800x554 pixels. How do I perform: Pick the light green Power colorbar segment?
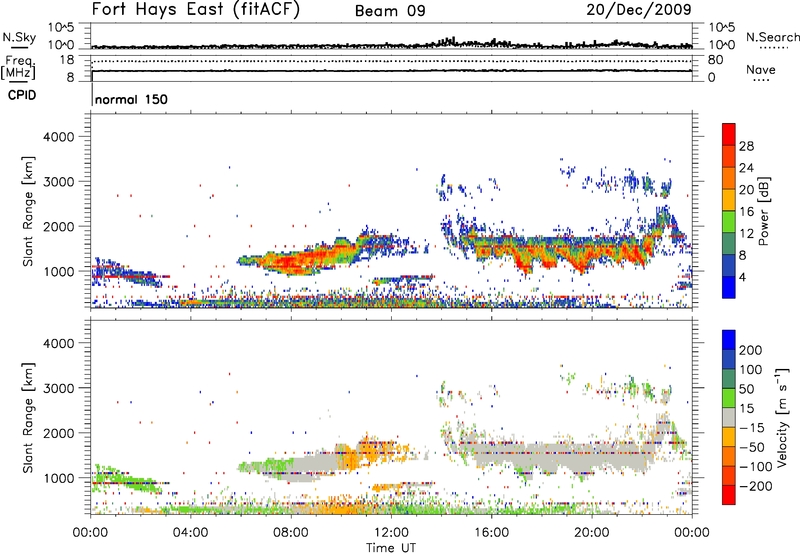[729, 222]
